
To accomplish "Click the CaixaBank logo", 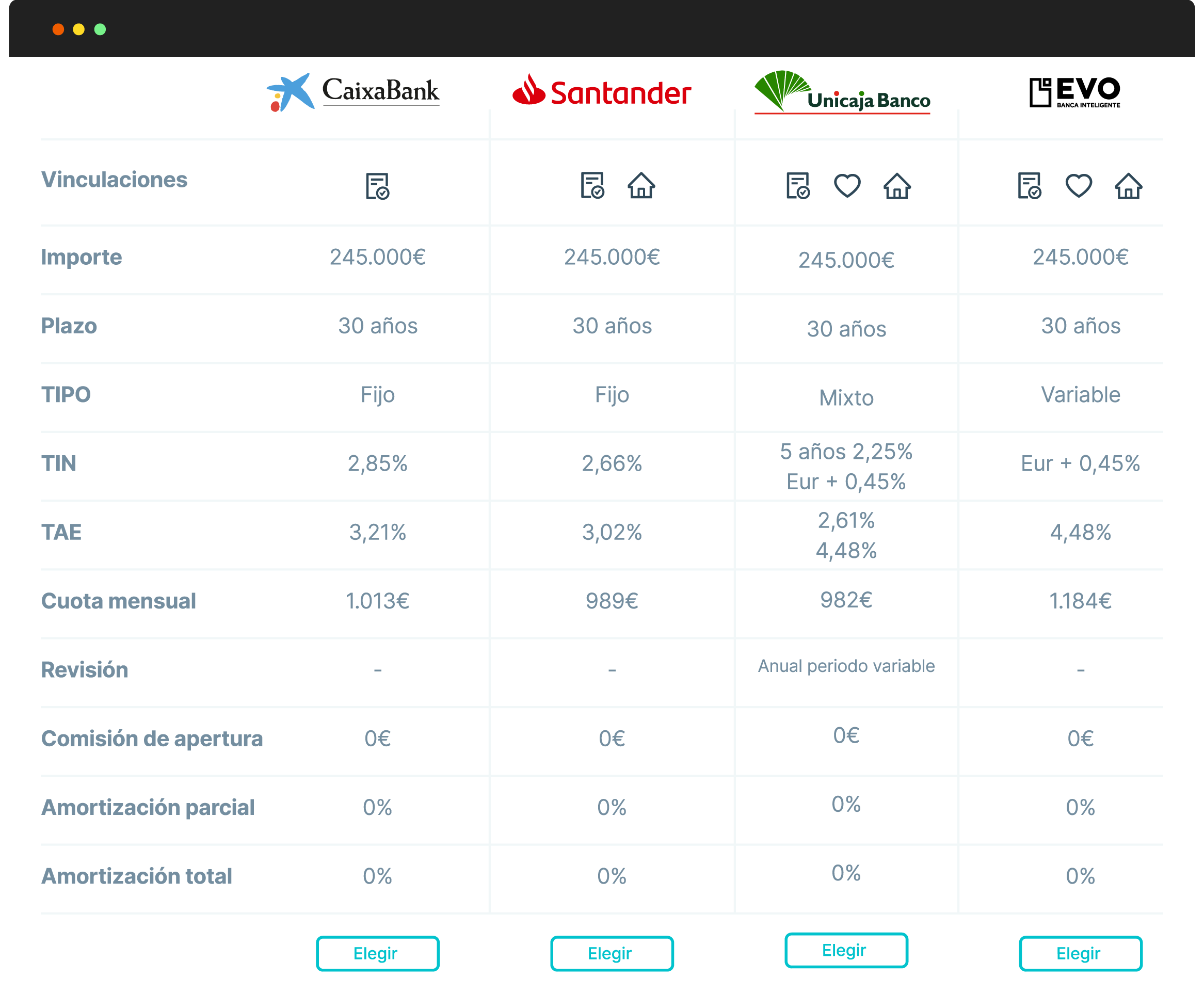I will (x=353, y=92).
